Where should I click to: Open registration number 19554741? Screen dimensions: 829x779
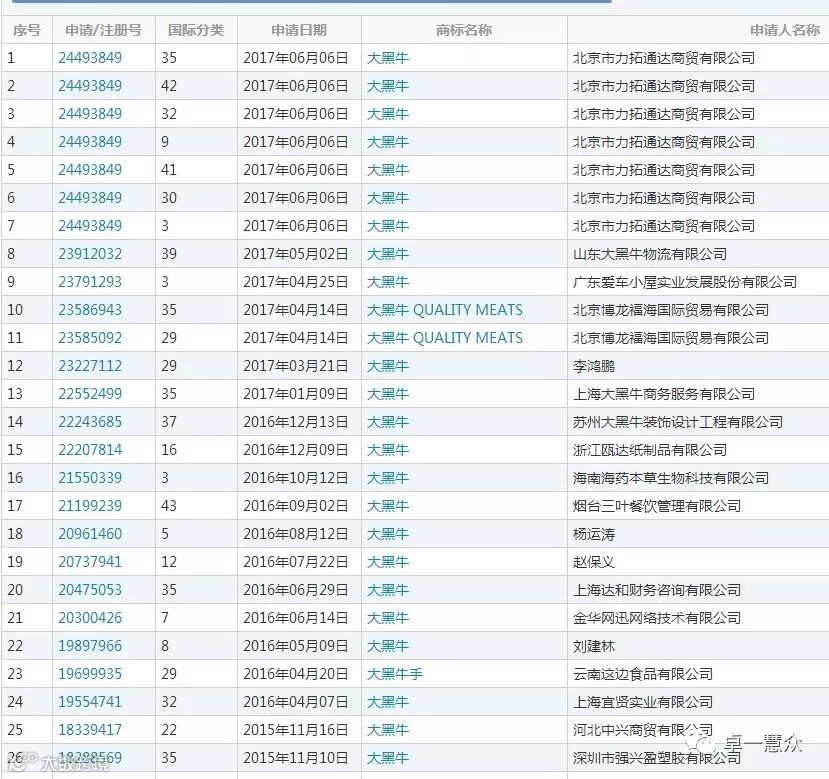point(90,702)
